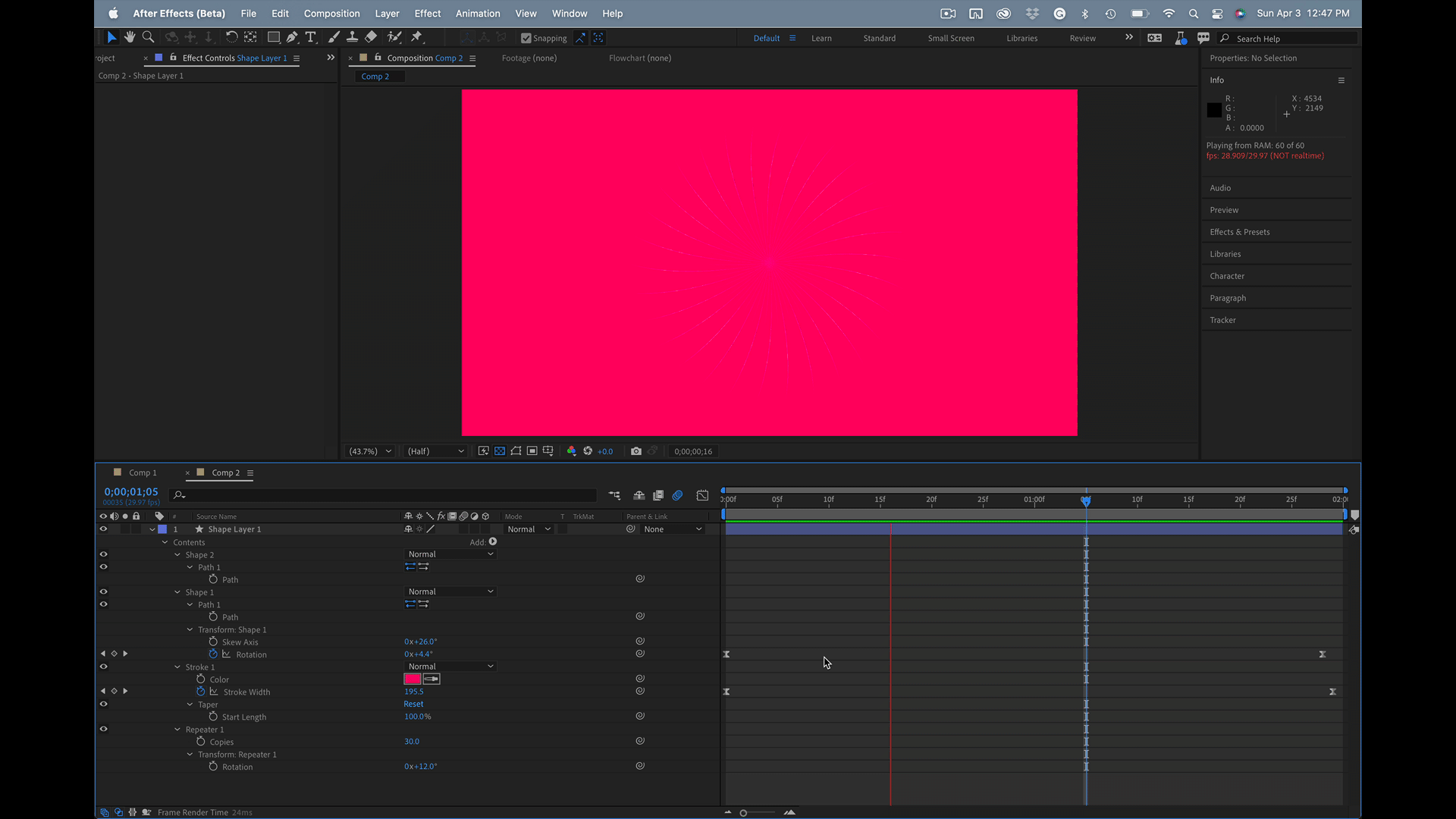Image resolution: width=1456 pixels, height=819 pixels.
Task: Click the Take Snapshot camera icon
Action: [635, 451]
